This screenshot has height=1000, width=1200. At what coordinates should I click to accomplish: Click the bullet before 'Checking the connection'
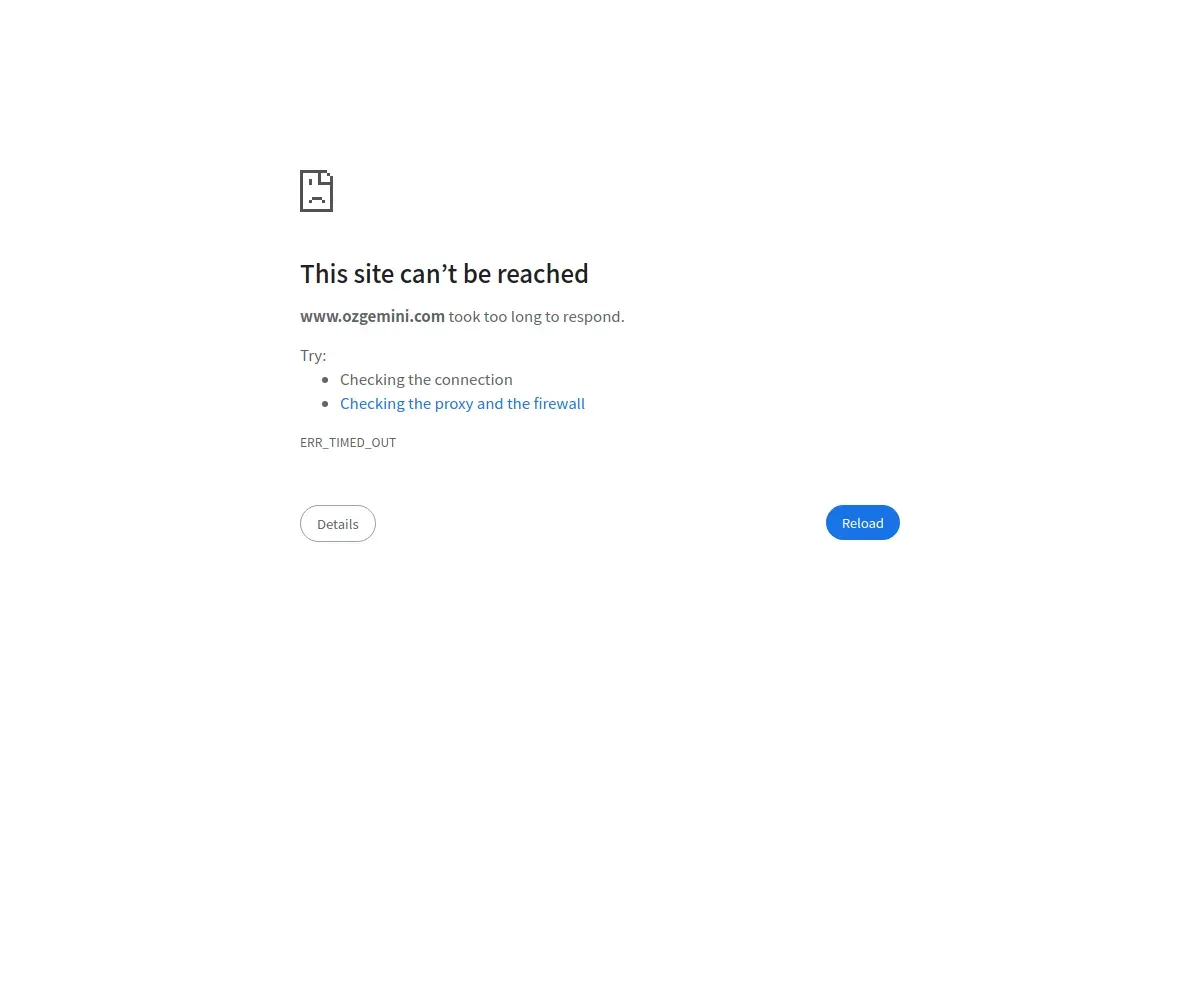325,380
